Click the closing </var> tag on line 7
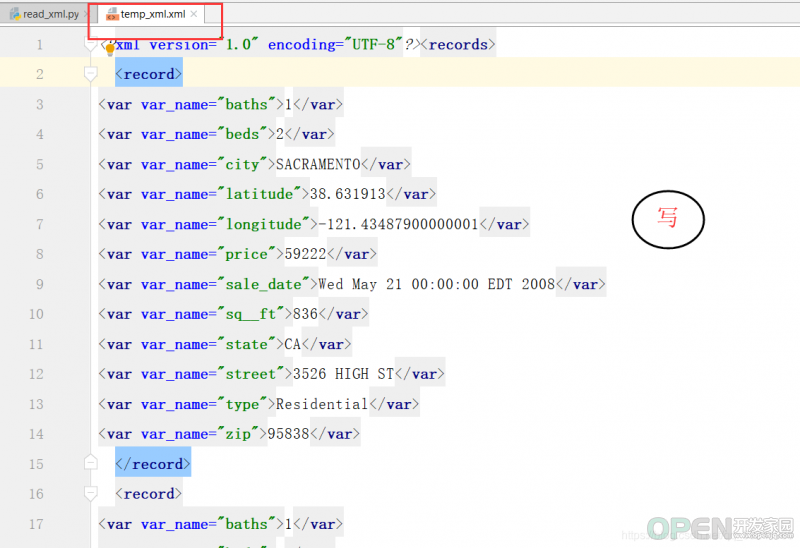Screen dimensions: 800x548 [505, 224]
